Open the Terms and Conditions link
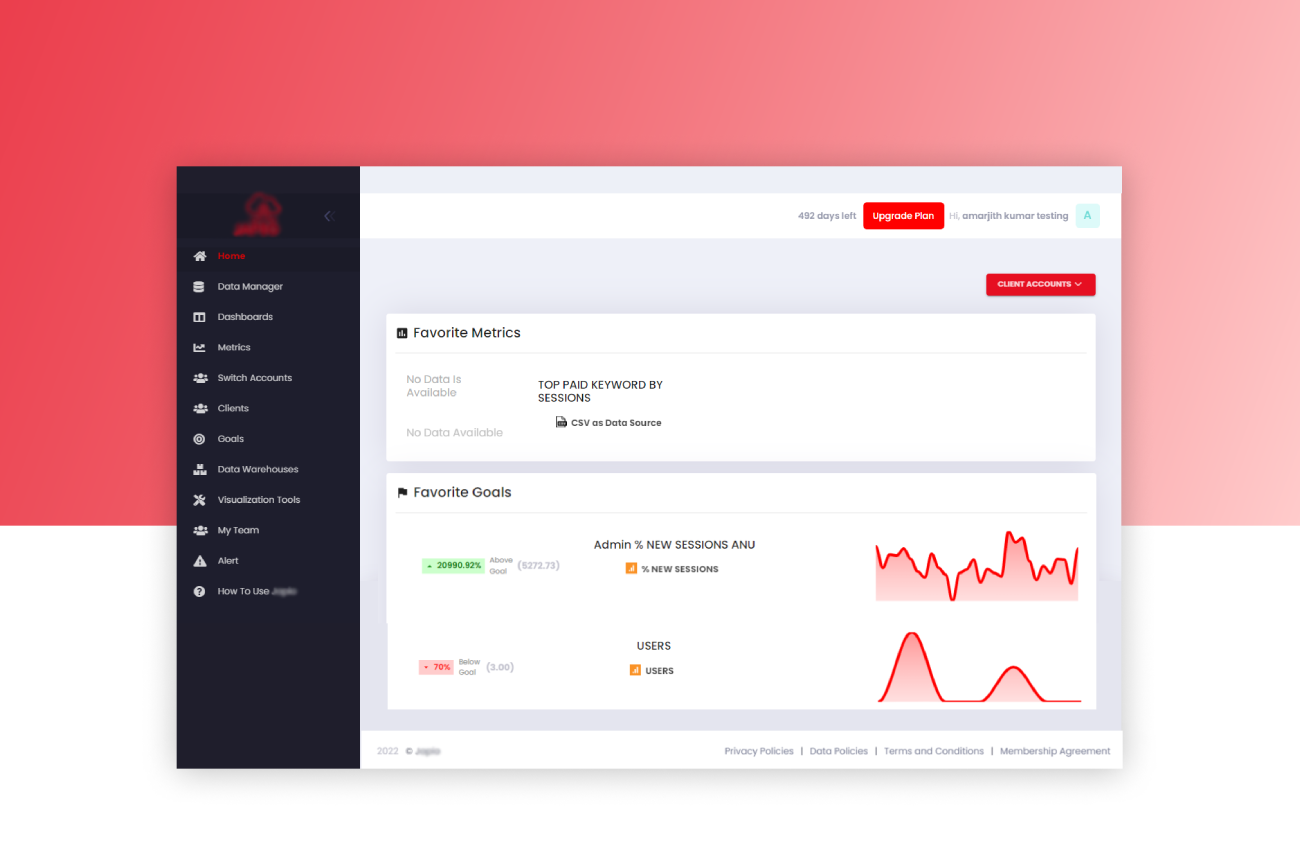Viewport: 1300px width, 863px height. pyautogui.click(x=934, y=751)
